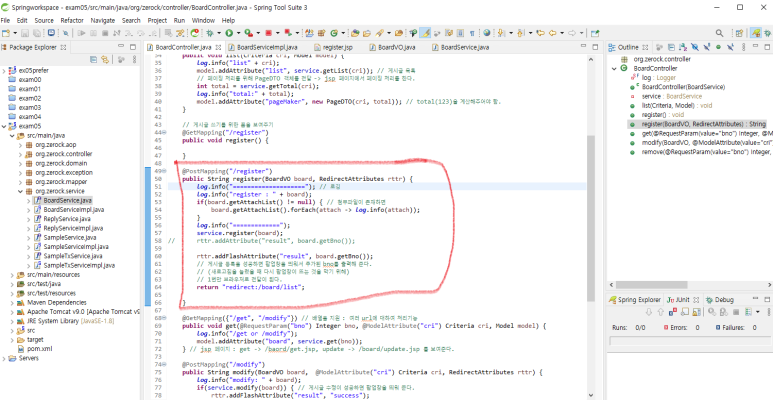This screenshot has height=400, width=773.
Task: Minimize the Package Explorer view
Action: coord(121,47)
